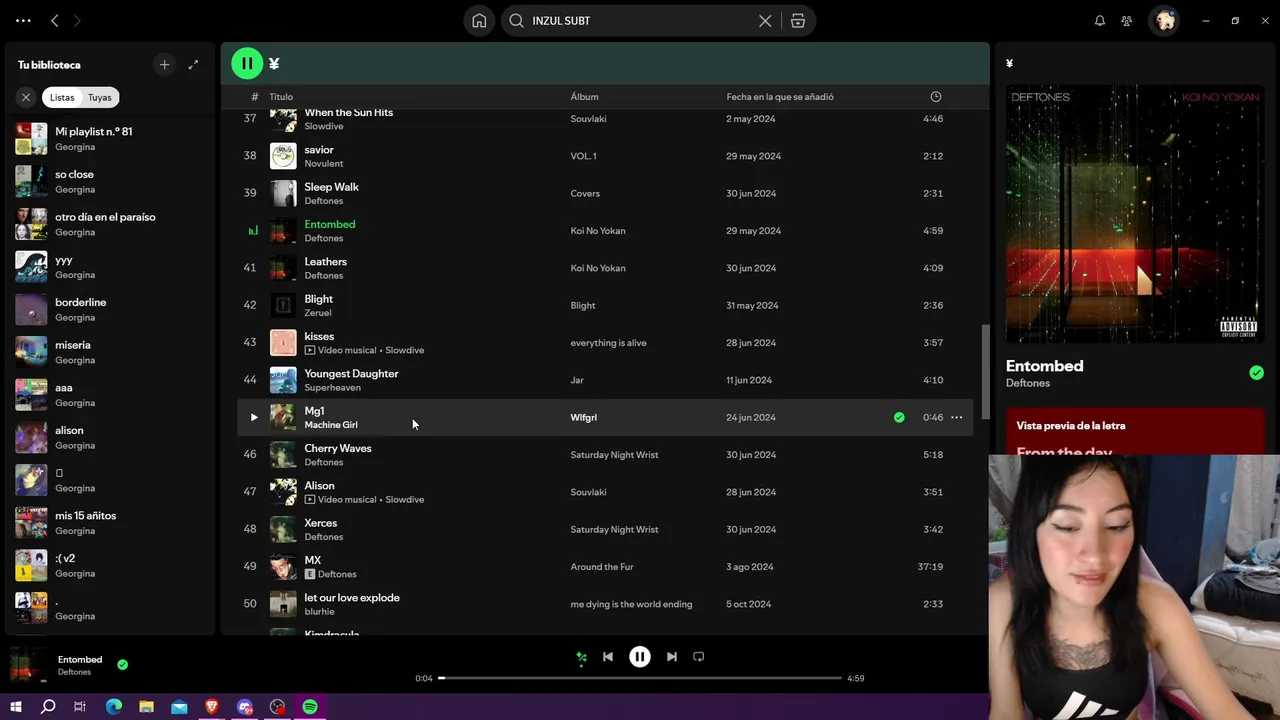Toggle the green saved check in player bar
Viewport: 1280px width, 720px height.
122,664
